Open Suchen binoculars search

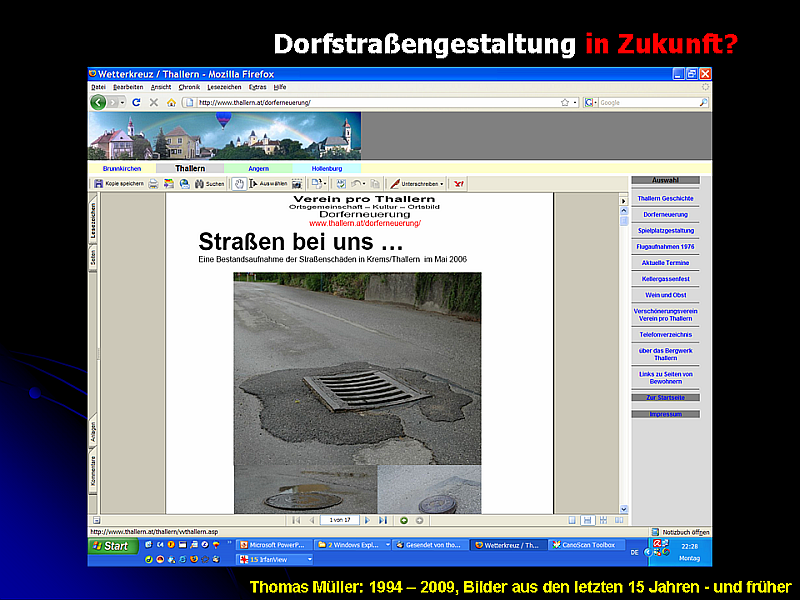coord(209,184)
